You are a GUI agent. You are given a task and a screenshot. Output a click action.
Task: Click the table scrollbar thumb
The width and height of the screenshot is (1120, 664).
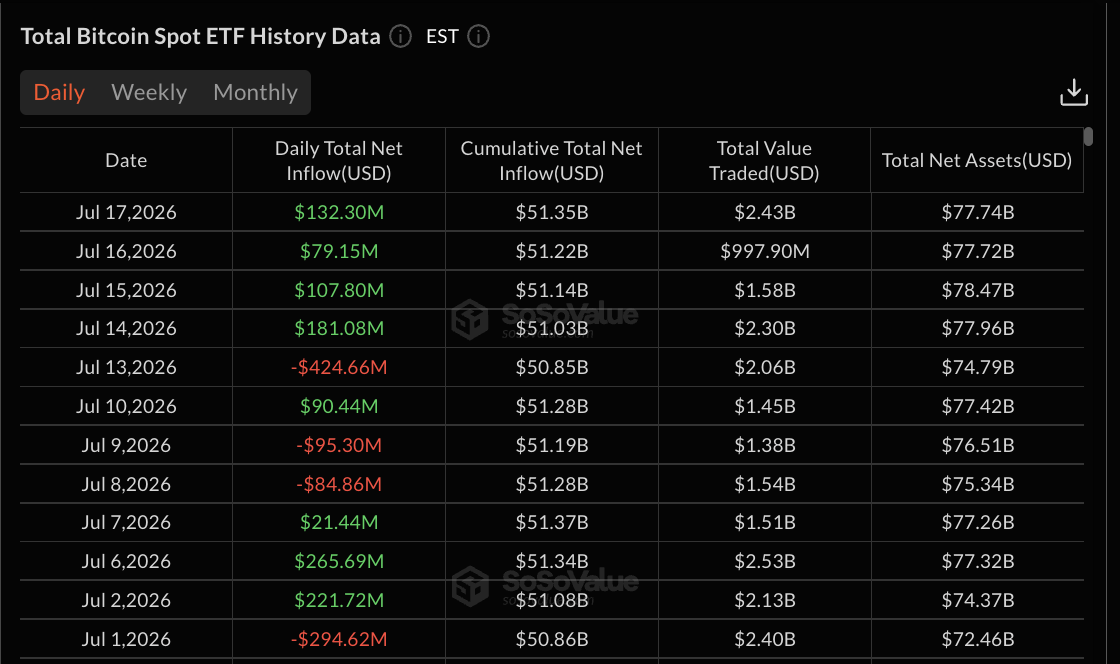1088,136
